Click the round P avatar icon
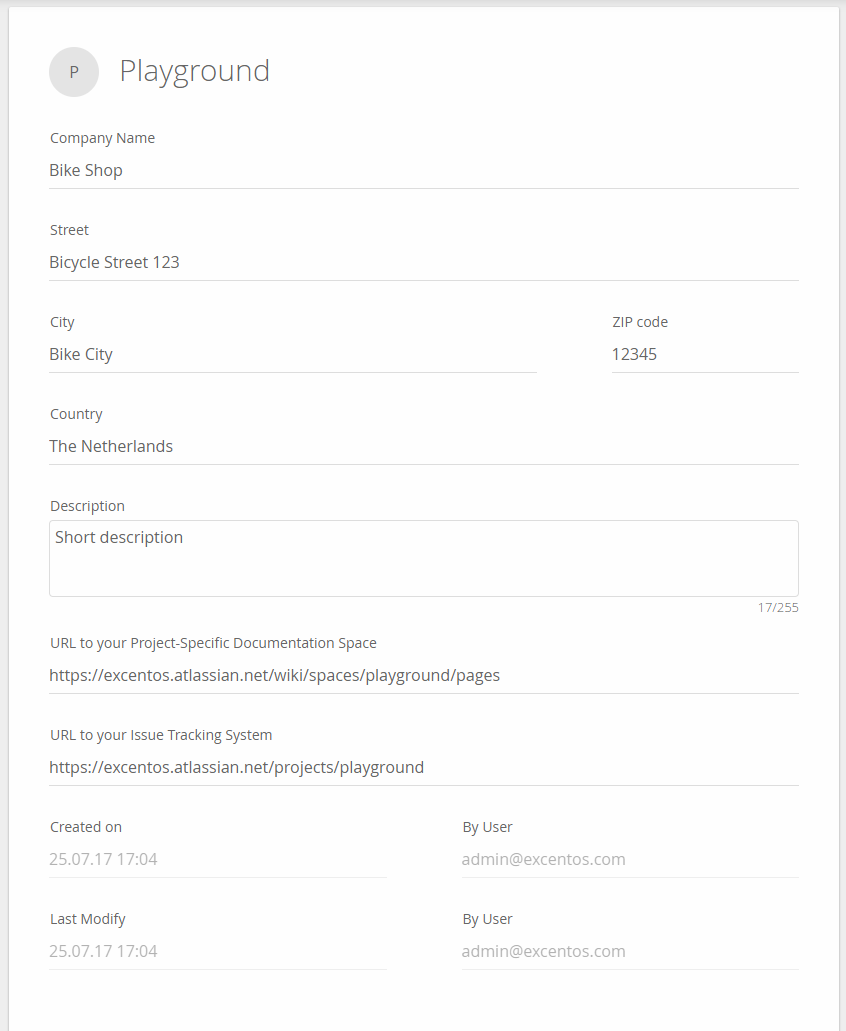The width and height of the screenshot is (846, 1031). pyautogui.click(x=74, y=72)
